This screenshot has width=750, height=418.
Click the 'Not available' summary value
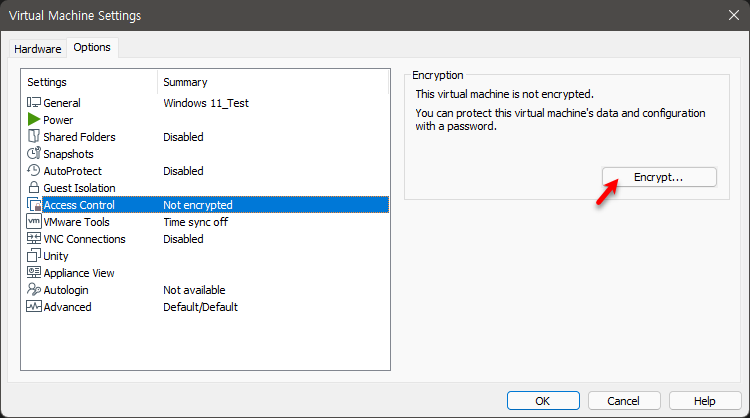point(194,290)
